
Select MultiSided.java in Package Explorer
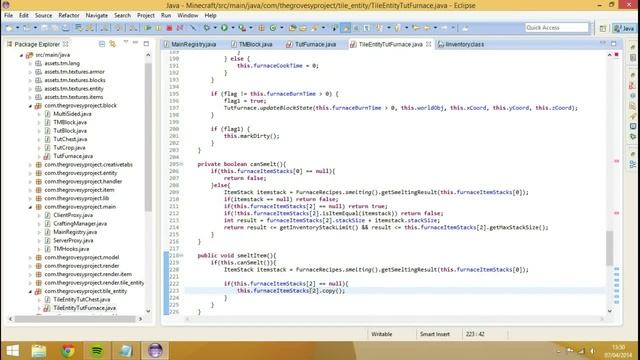pos(72,114)
